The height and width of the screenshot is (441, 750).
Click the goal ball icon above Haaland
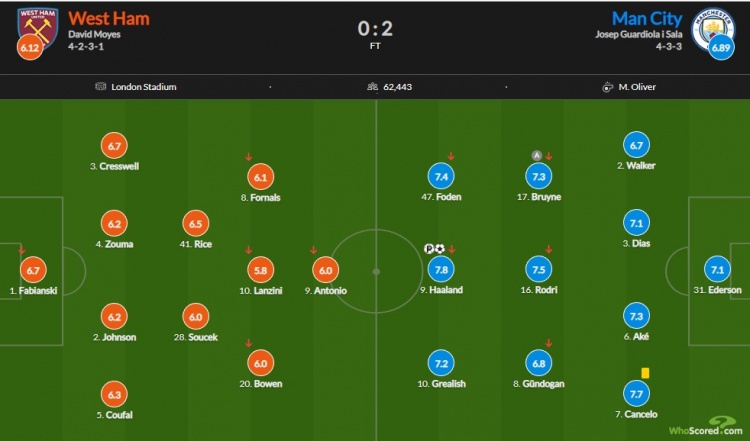(440, 249)
